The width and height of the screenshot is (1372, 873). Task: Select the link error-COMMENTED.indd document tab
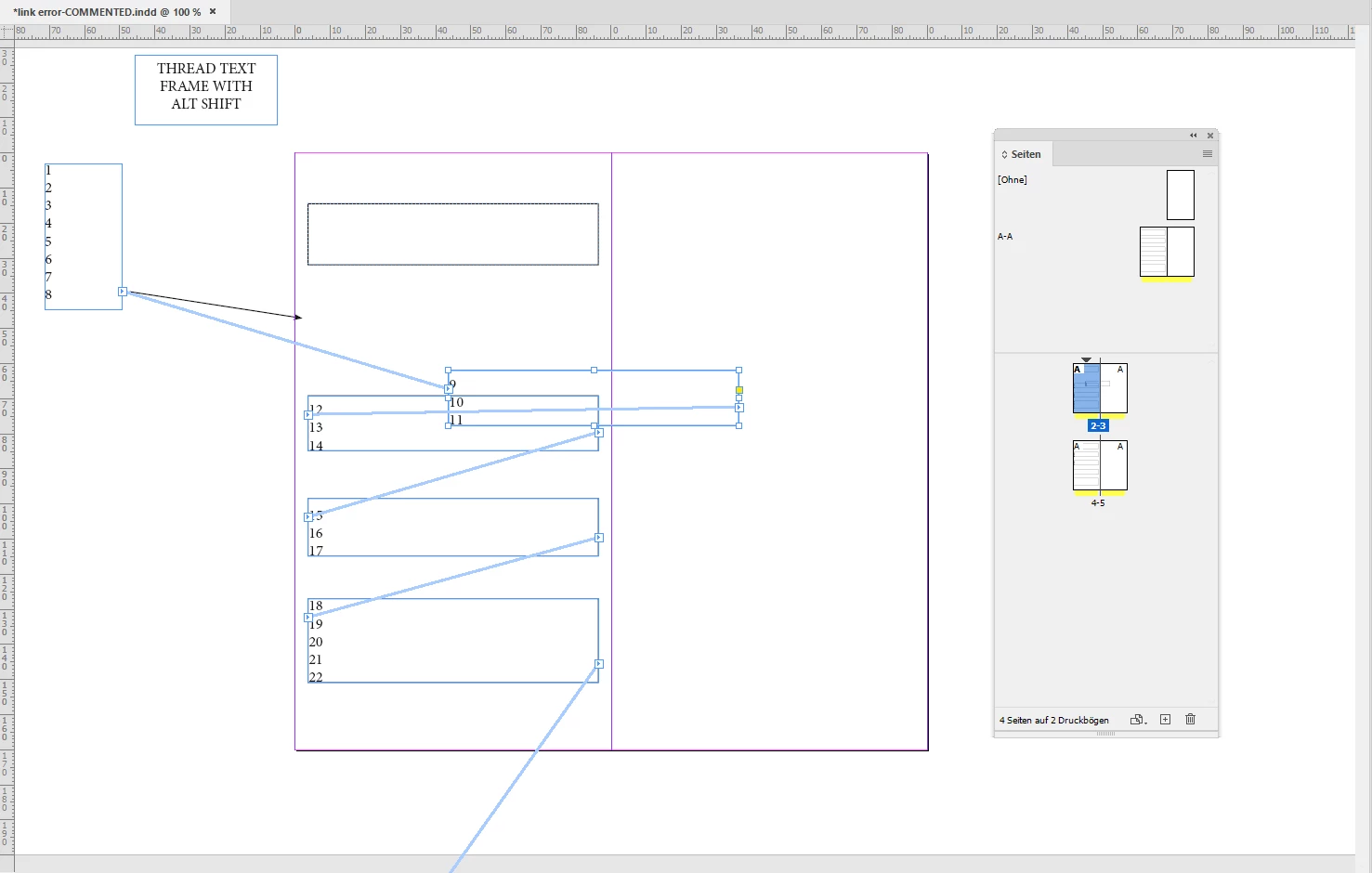click(x=107, y=12)
